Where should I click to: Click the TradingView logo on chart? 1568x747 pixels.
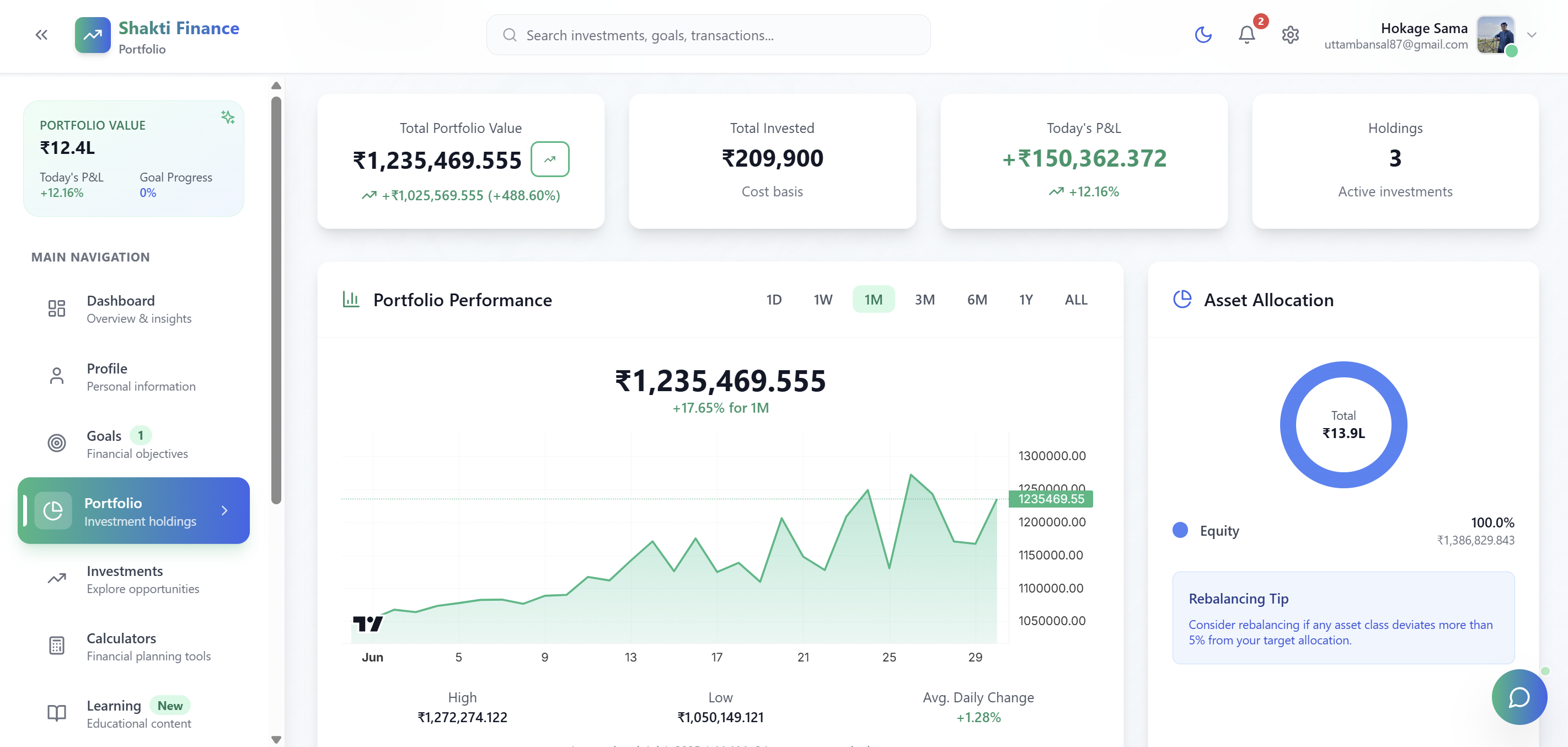[368, 623]
